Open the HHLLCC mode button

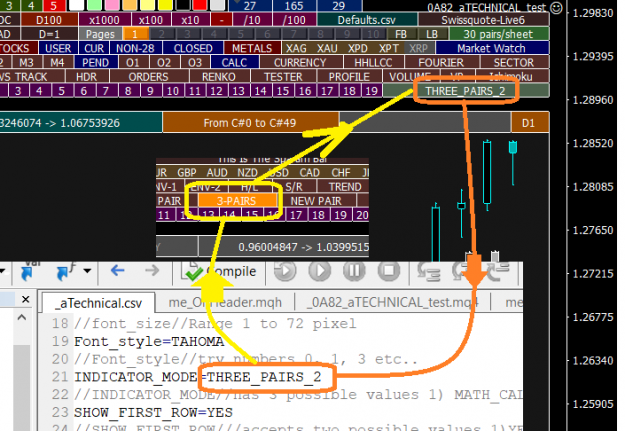(373, 63)
